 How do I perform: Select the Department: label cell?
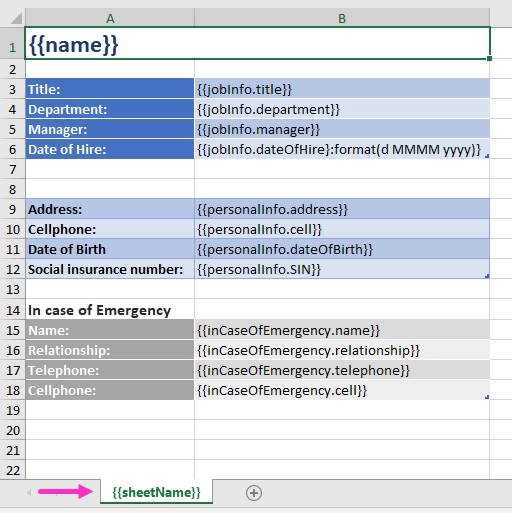[x=110, y=109]
